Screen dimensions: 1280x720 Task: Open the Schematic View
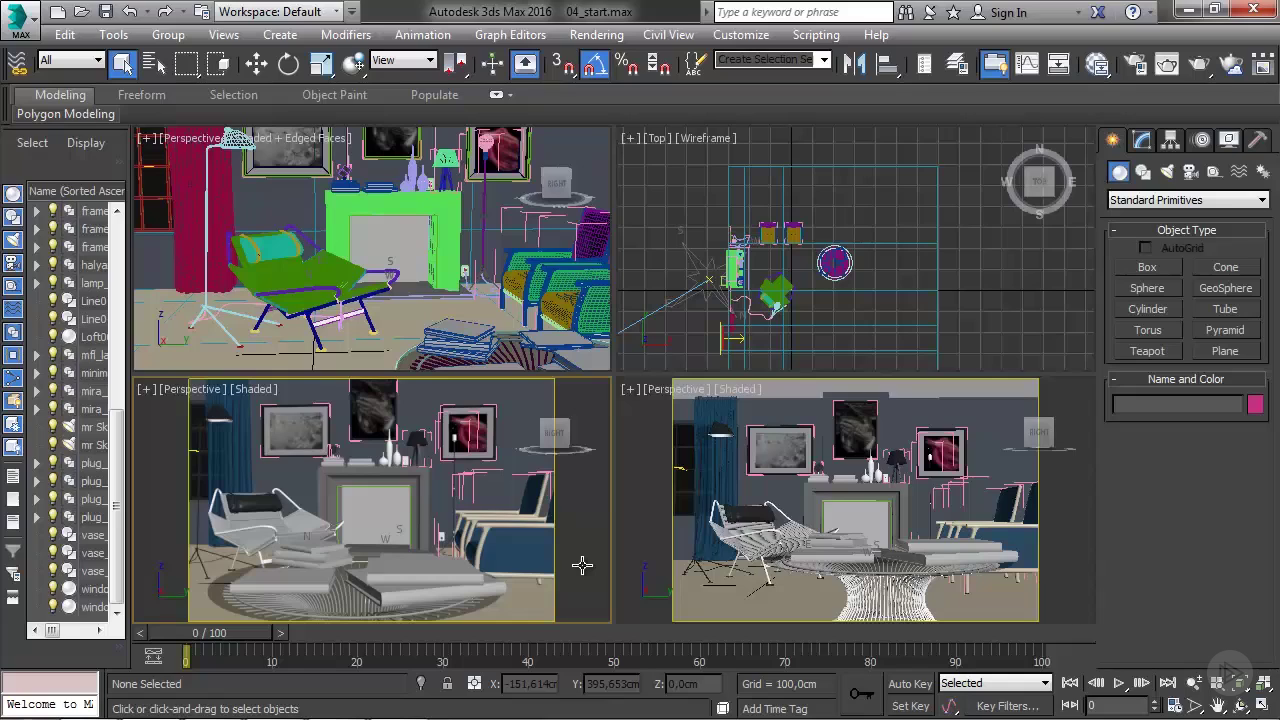point(1059,63)
